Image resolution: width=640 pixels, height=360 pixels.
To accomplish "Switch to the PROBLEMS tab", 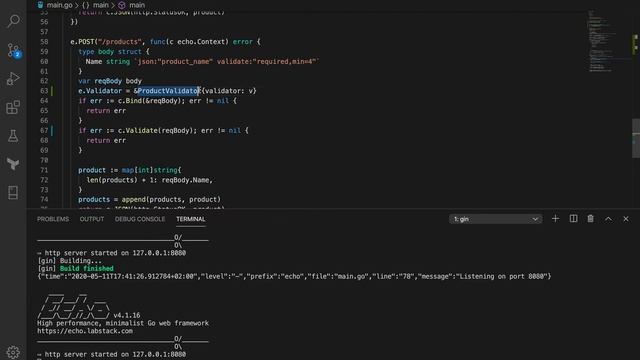I will click(53, 219).
